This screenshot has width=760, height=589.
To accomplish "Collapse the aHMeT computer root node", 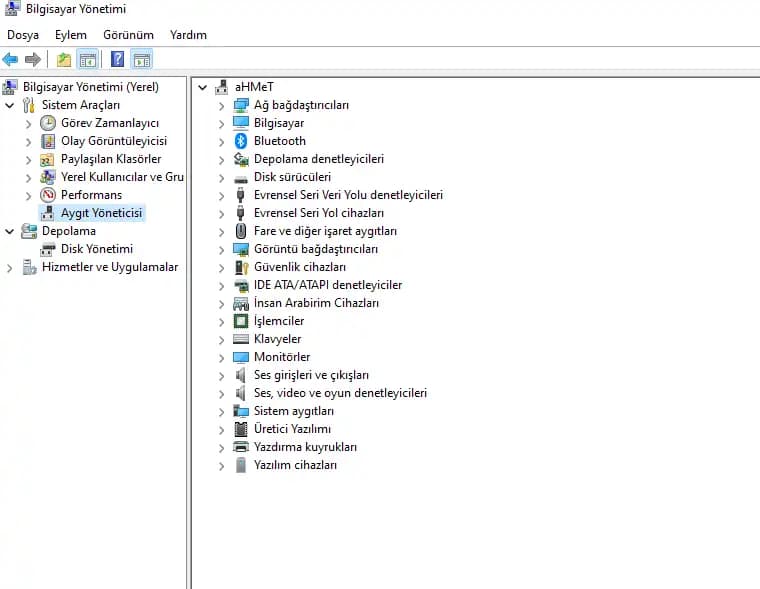I will [203, 87].
